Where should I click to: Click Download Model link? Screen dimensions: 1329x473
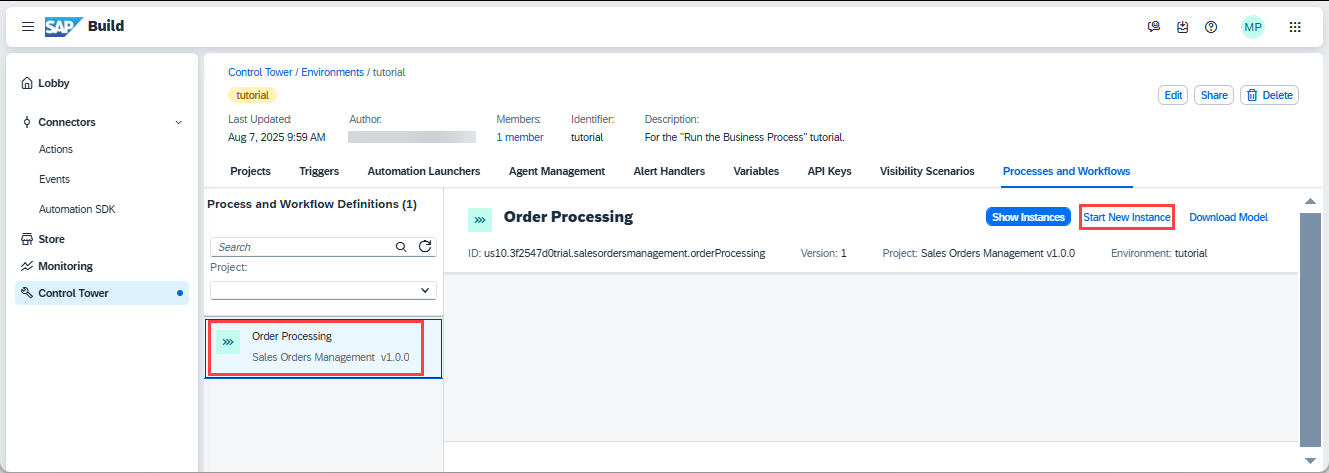[x=1228, y=217]
